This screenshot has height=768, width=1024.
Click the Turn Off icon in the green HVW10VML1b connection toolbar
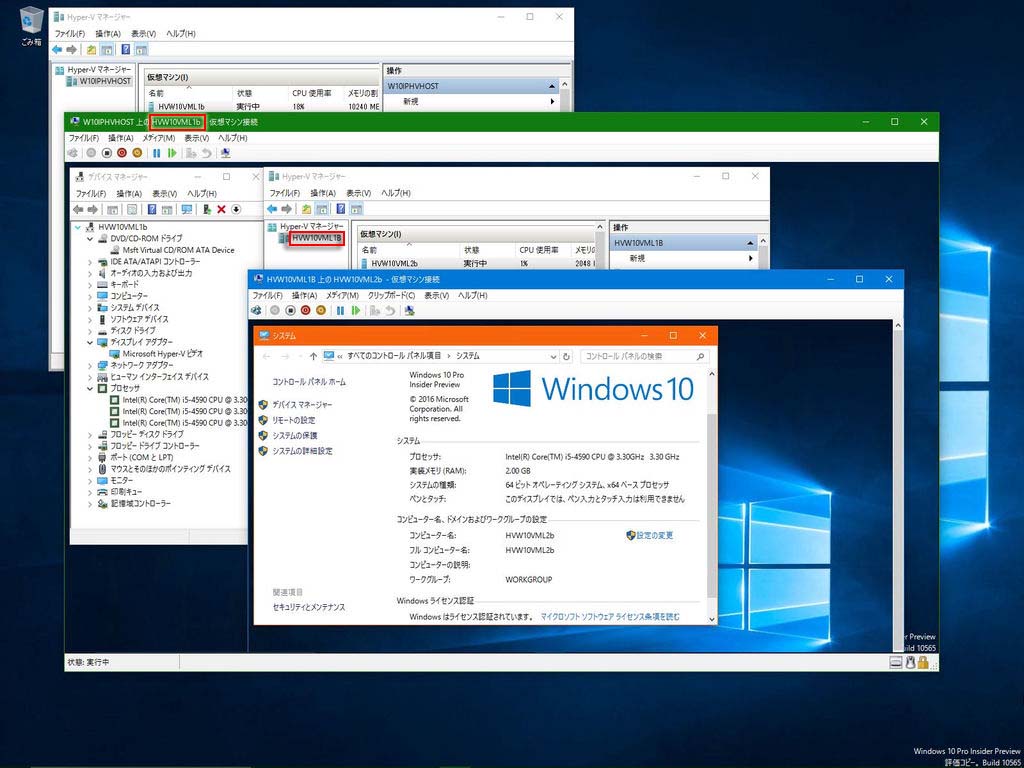(106, 153)
